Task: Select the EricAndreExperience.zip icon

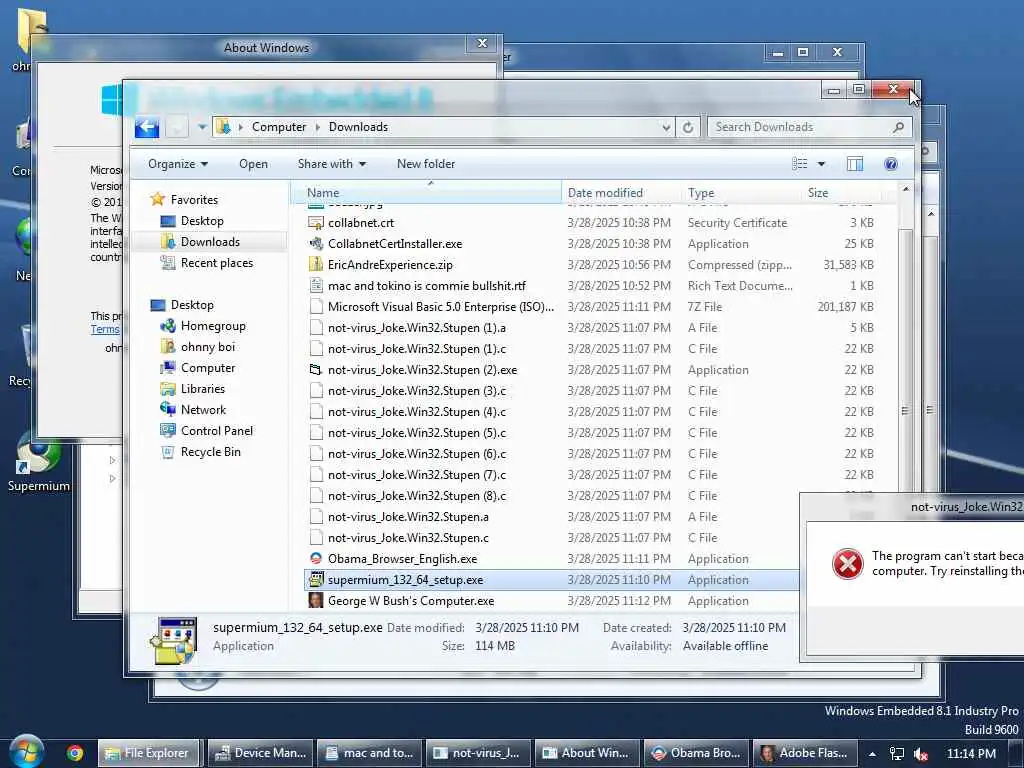Action: pos(316,264)
